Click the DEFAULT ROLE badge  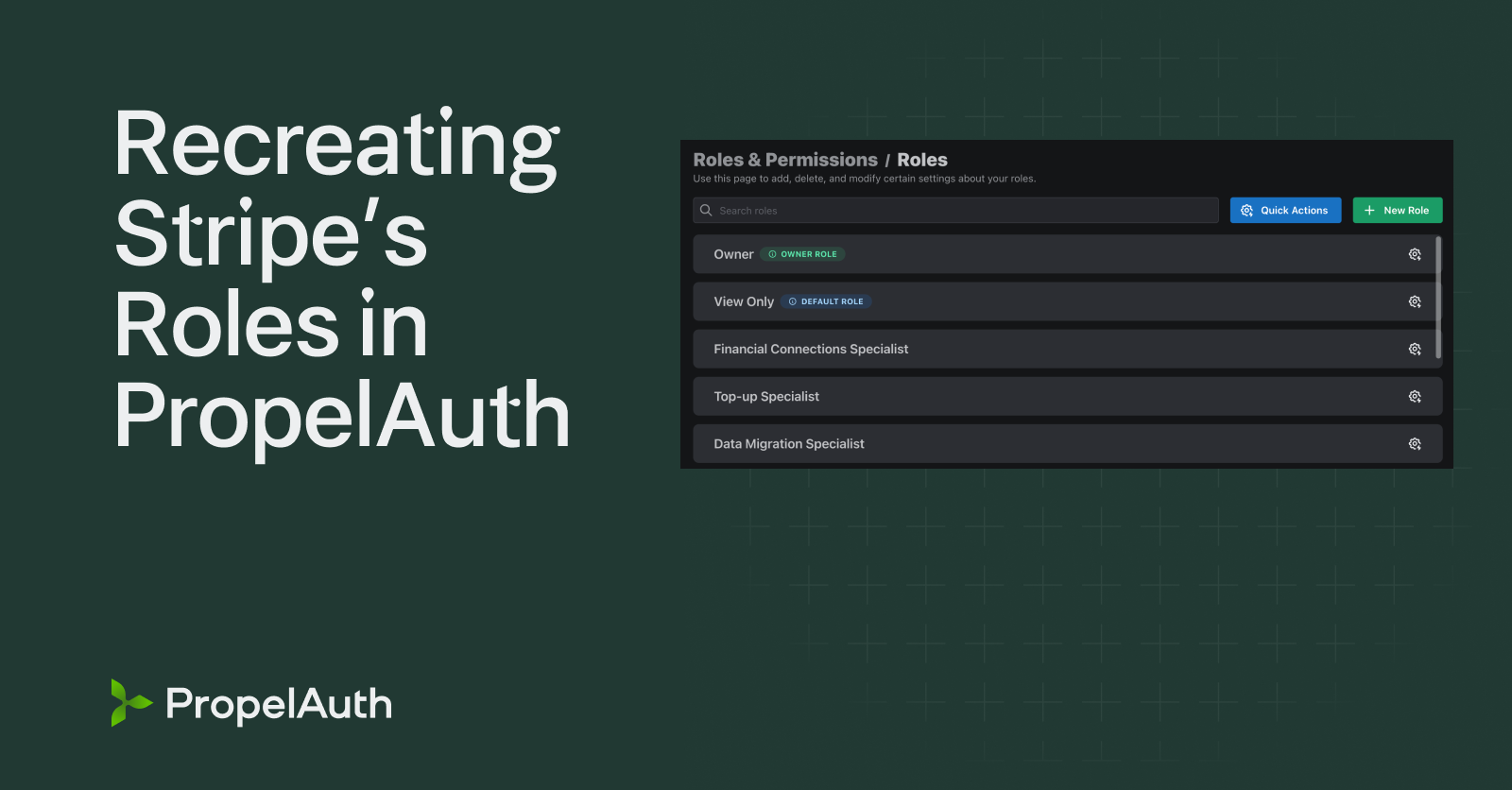tap(826, 301)
